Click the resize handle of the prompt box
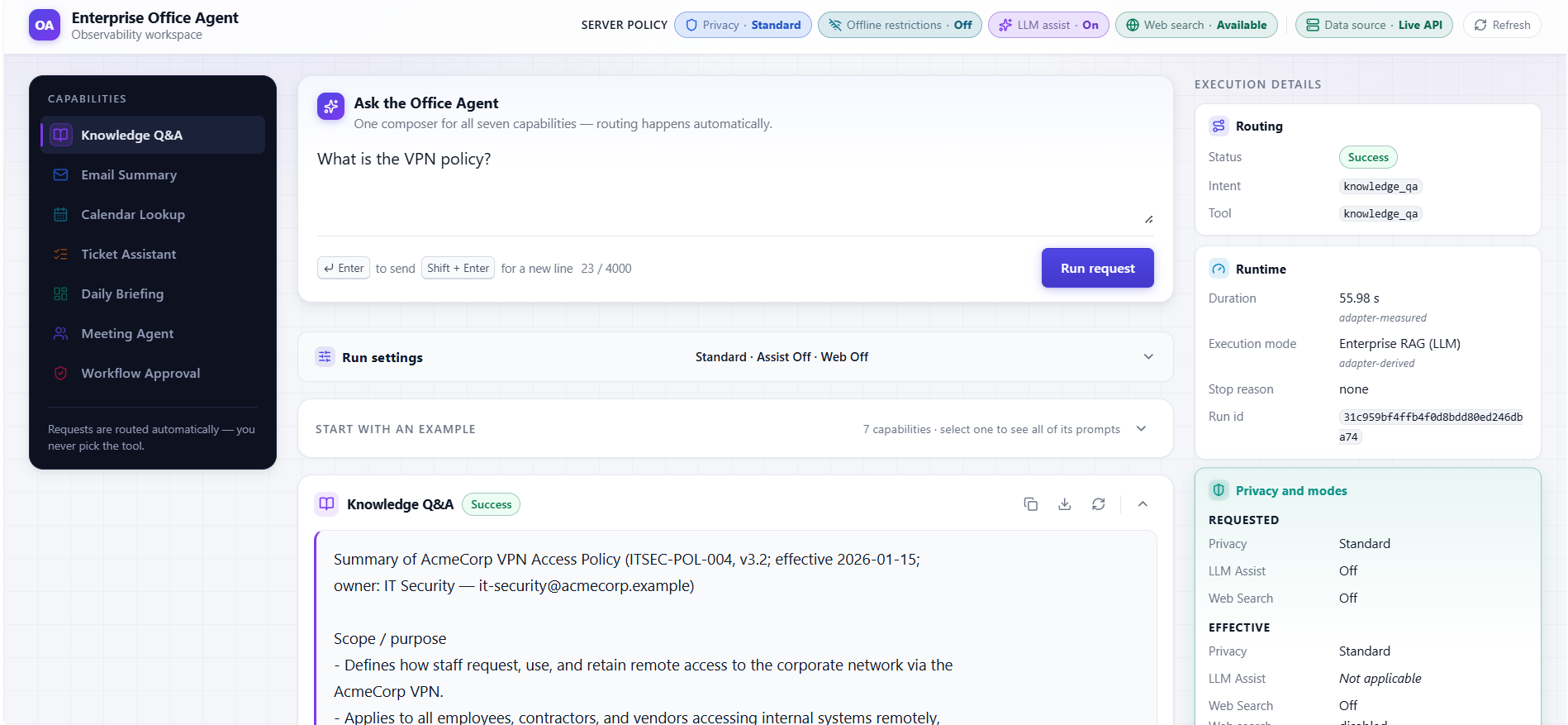This screenshot has width=1568, height=725. pos(1148,219)
